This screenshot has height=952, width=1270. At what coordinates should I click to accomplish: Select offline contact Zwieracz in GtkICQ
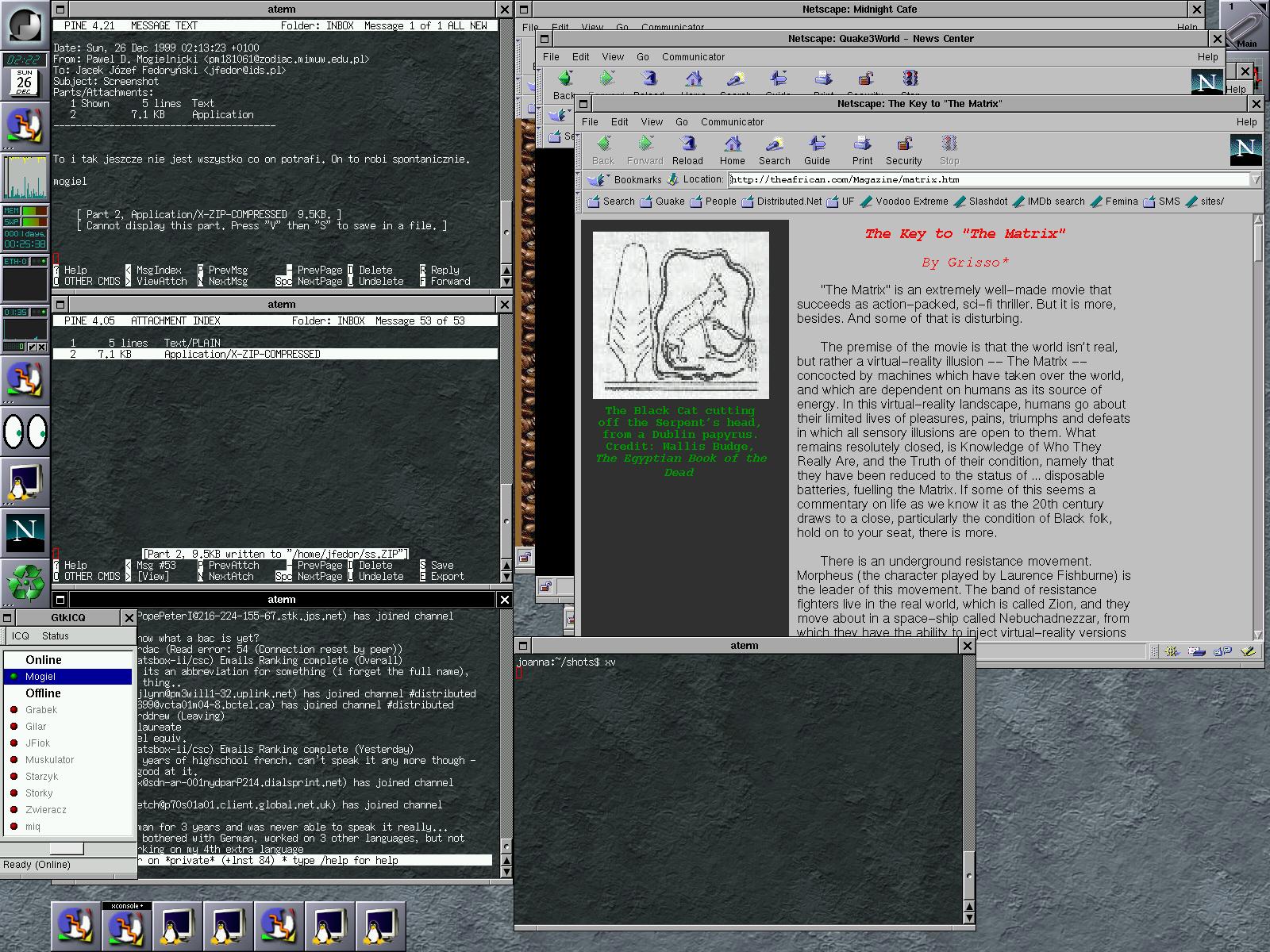pos(68,810)
